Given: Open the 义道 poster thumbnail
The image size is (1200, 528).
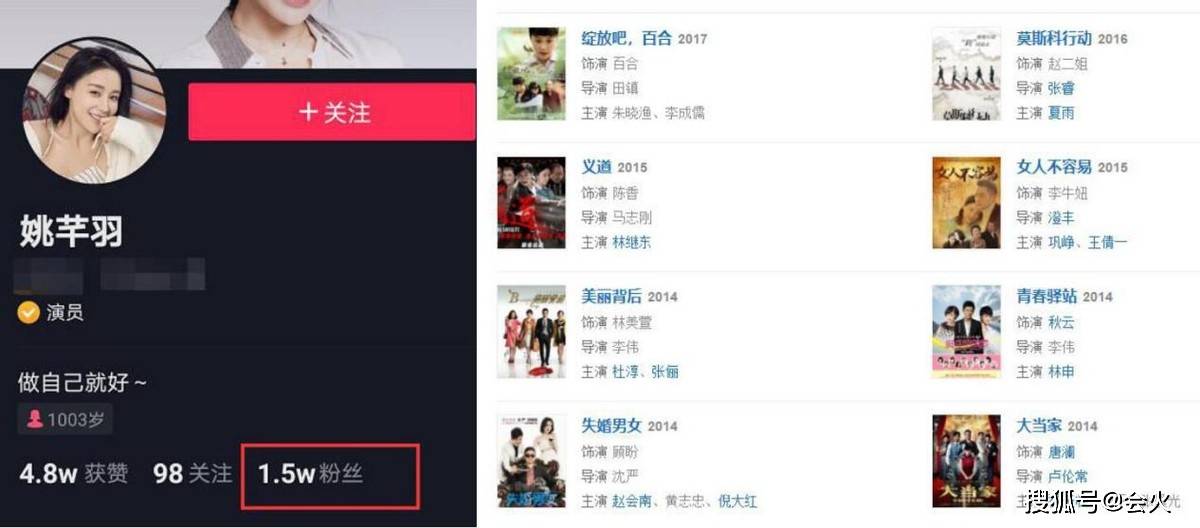Looking at the screenshot, I should [531, 203].
